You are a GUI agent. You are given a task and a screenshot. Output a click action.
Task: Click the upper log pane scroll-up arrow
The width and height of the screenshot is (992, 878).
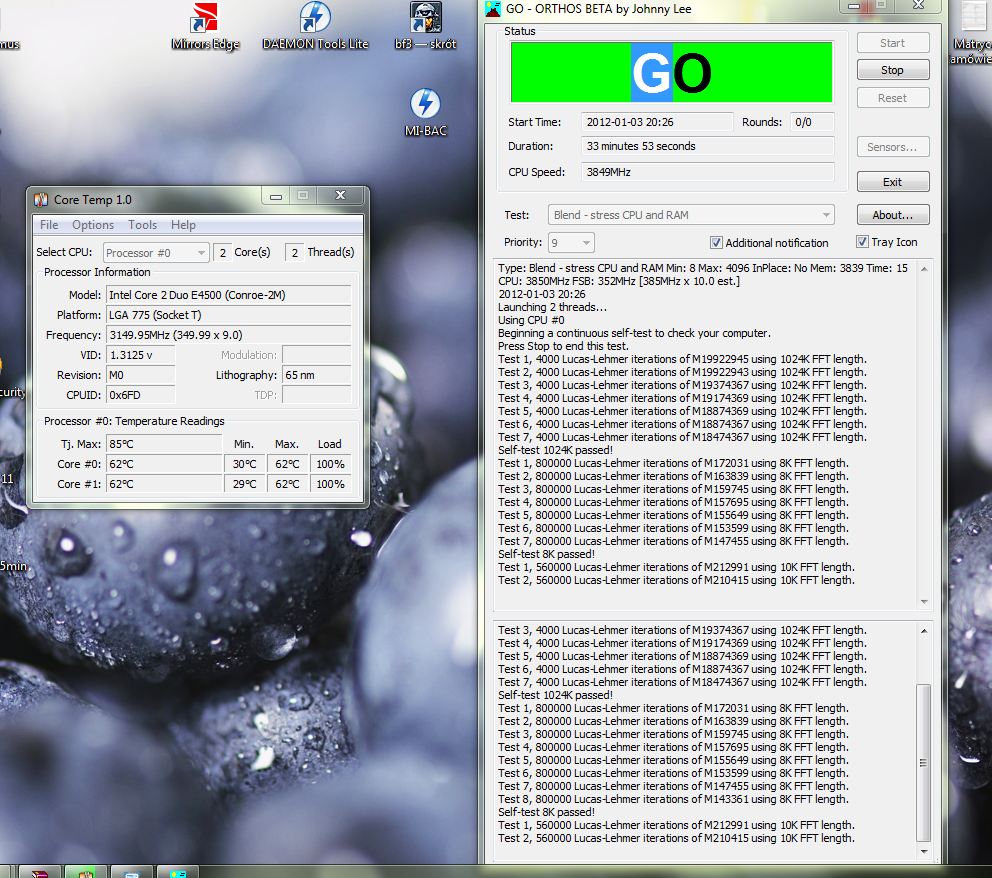pos(924,269)
